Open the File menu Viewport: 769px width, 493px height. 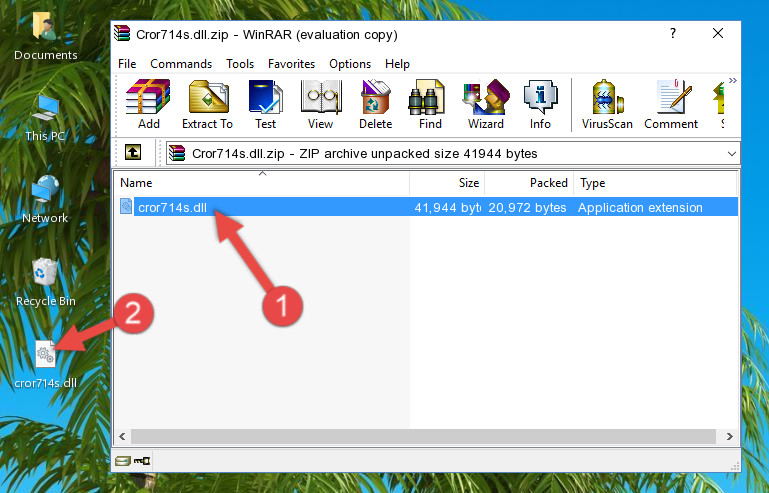pos(127,64)
